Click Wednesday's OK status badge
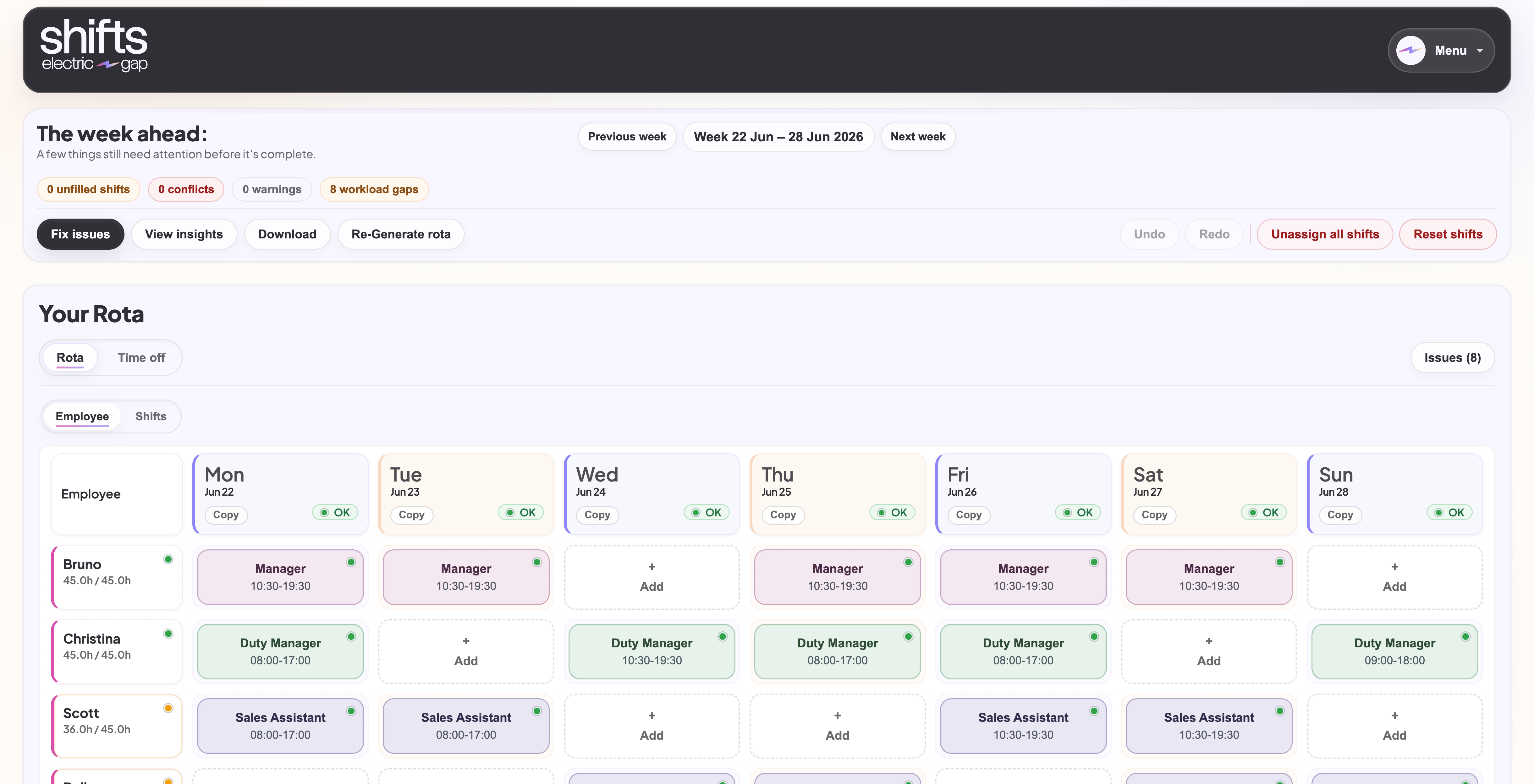1534x784 pixels. [x=707, y=513]
